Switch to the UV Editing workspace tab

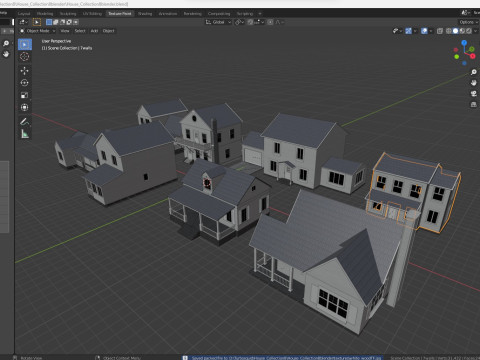point(92,14)
